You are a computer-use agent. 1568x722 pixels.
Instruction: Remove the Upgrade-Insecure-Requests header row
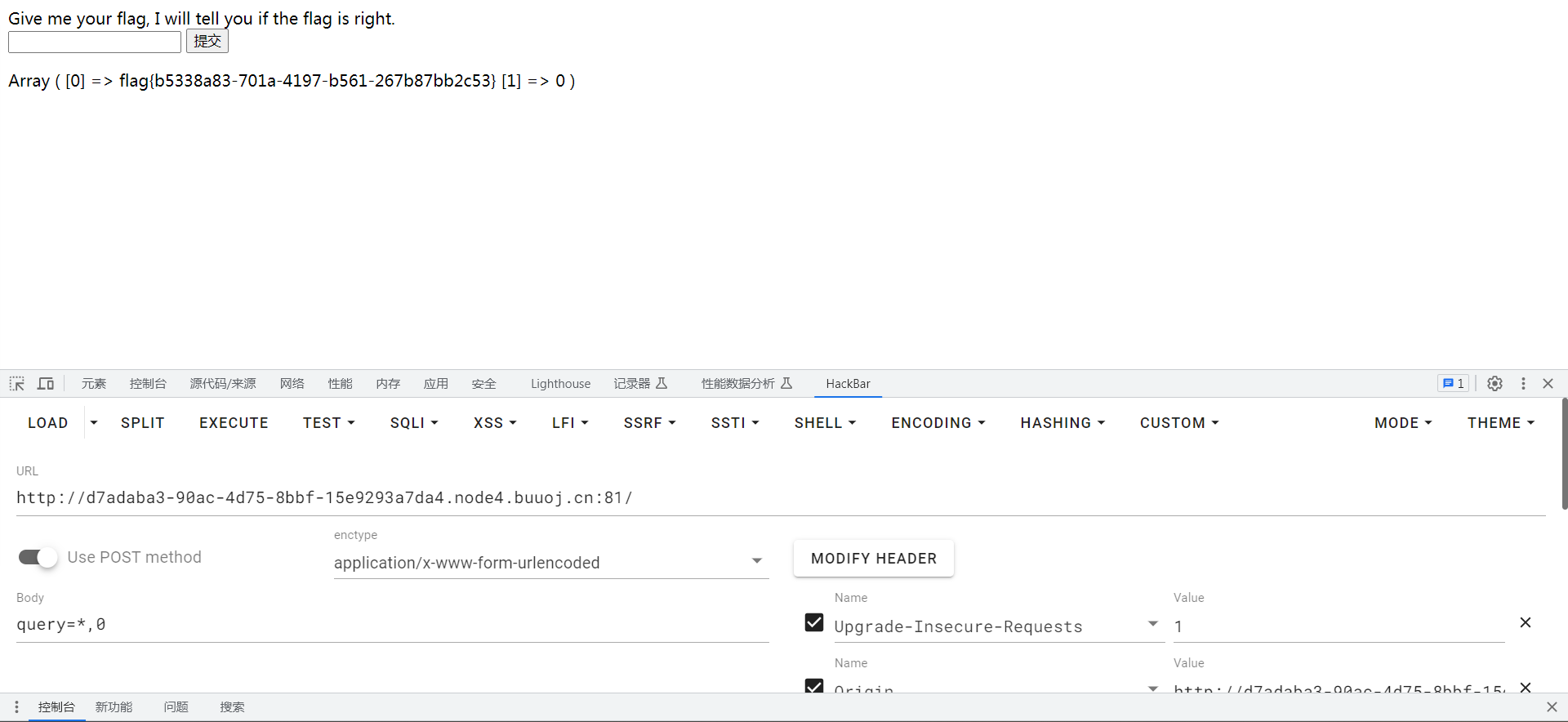point(1525,622)
